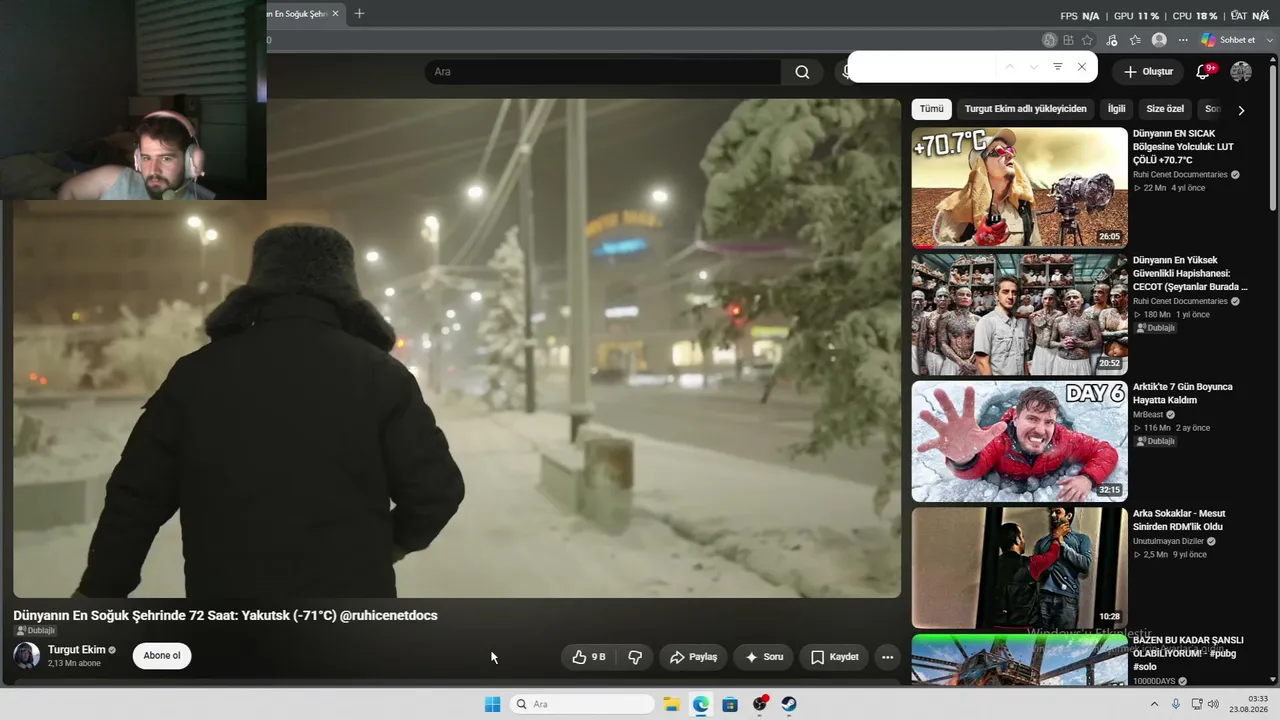This screenshot has height=720, width=1280.
Task: Close the current YouTube browser tab
Action: click(x=335, y=13)
